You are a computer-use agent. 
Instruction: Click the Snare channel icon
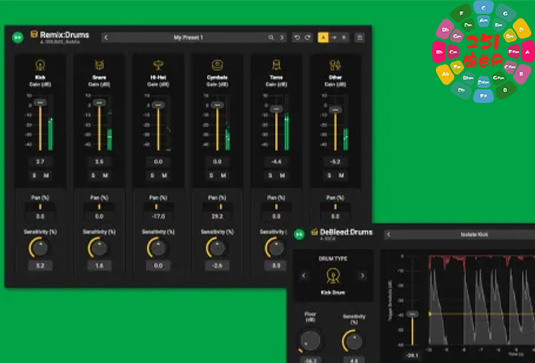tap(99, 64)
